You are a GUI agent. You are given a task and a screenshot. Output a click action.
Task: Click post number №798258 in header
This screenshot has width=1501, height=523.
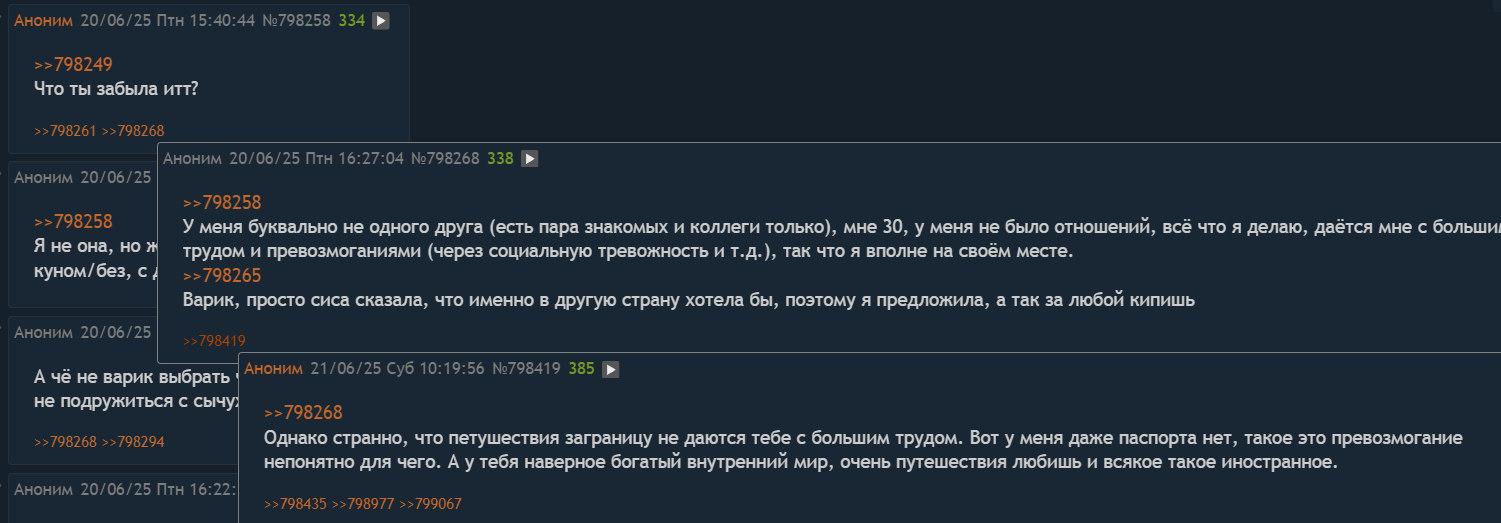tap(296, 21)
